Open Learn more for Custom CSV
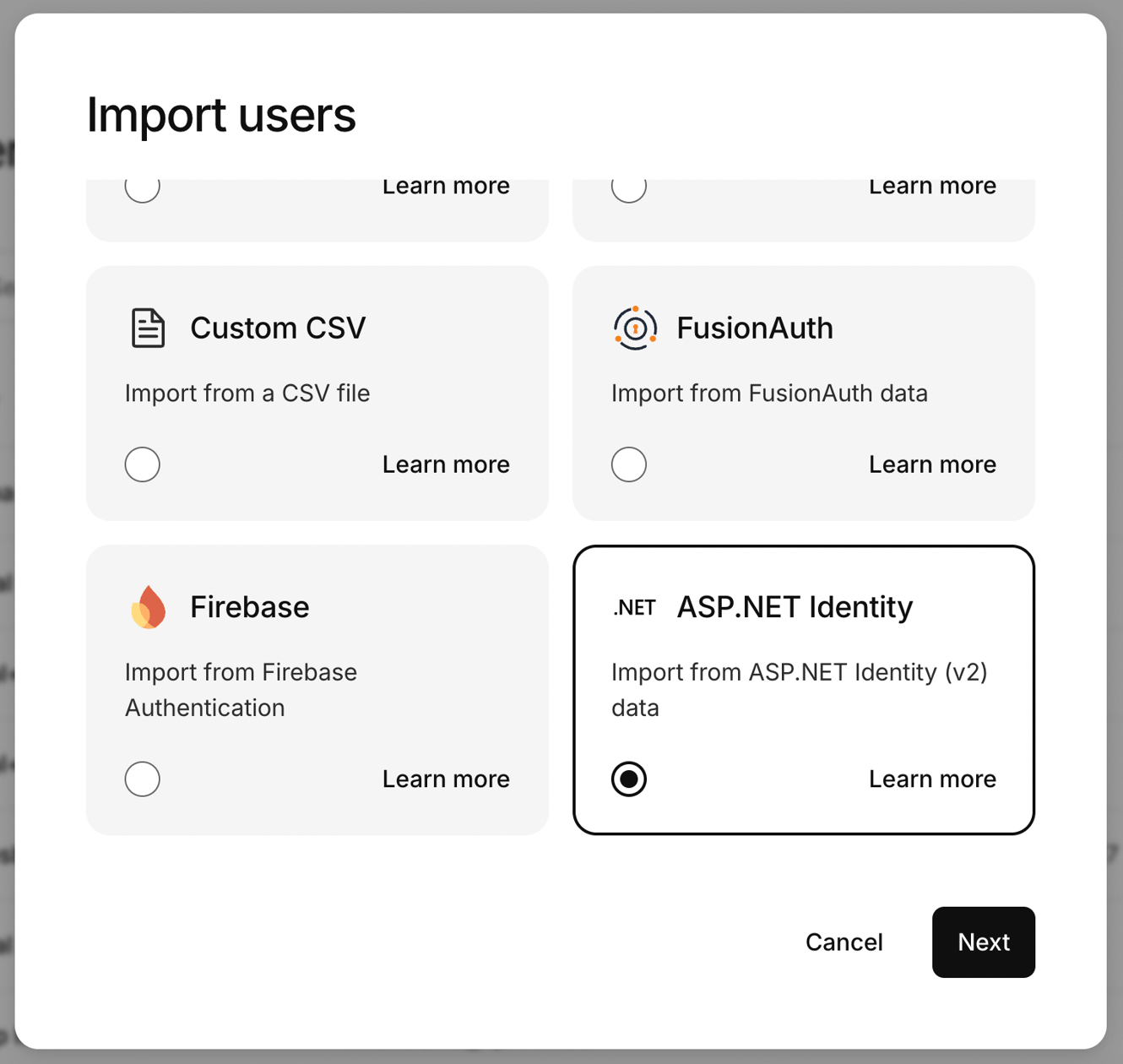This screenshot has width=1123, height=1064. (446, 464)
